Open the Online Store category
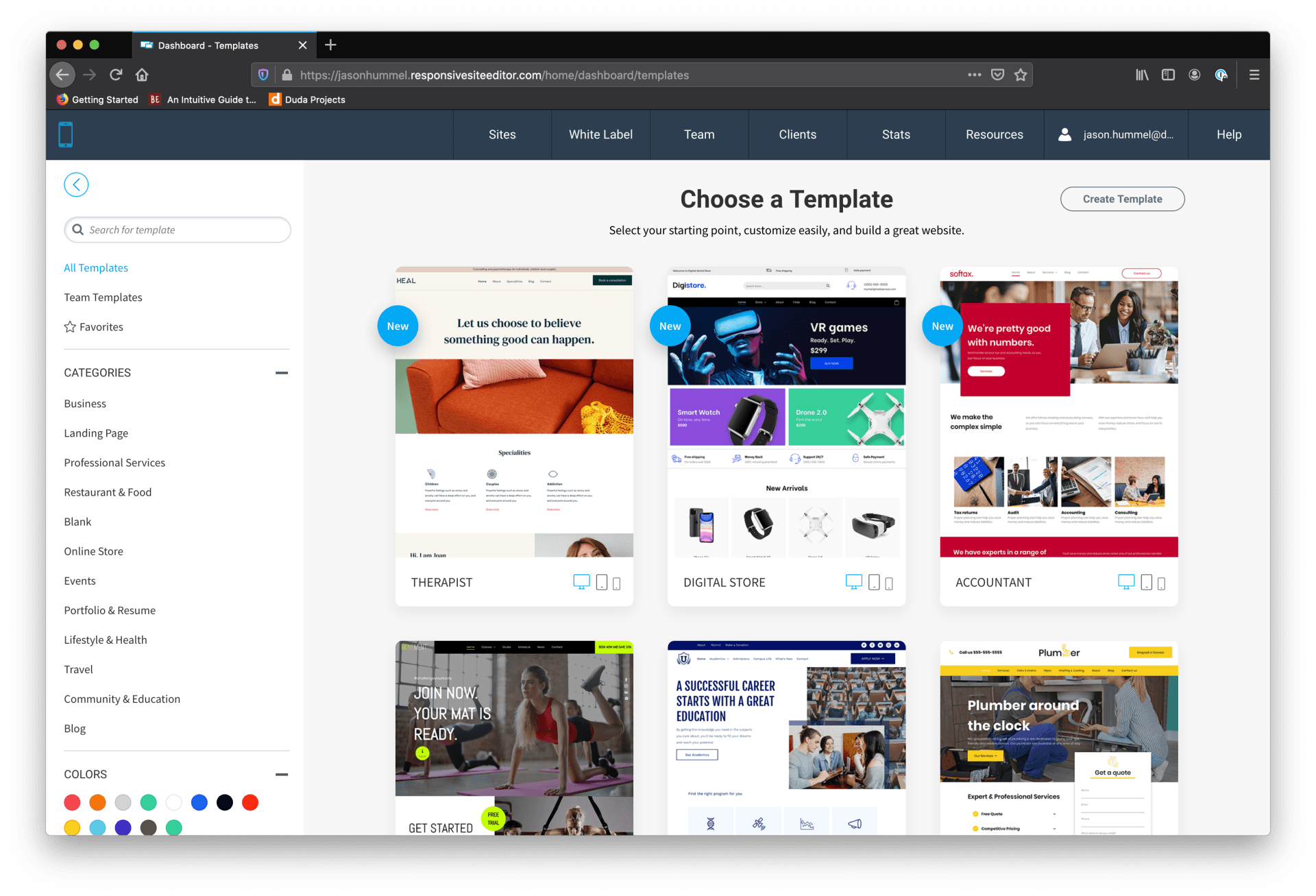 point(93,550)
